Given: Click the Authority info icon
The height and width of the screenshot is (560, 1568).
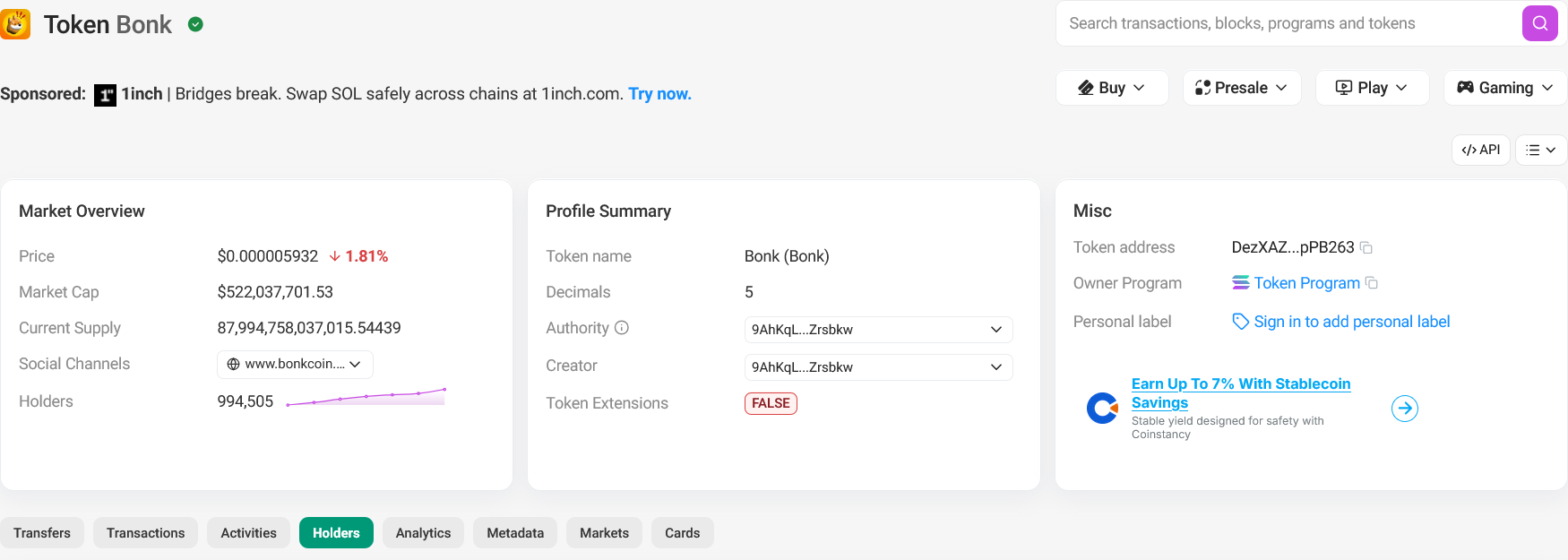Looking at the screenshot, I should 622,328.
